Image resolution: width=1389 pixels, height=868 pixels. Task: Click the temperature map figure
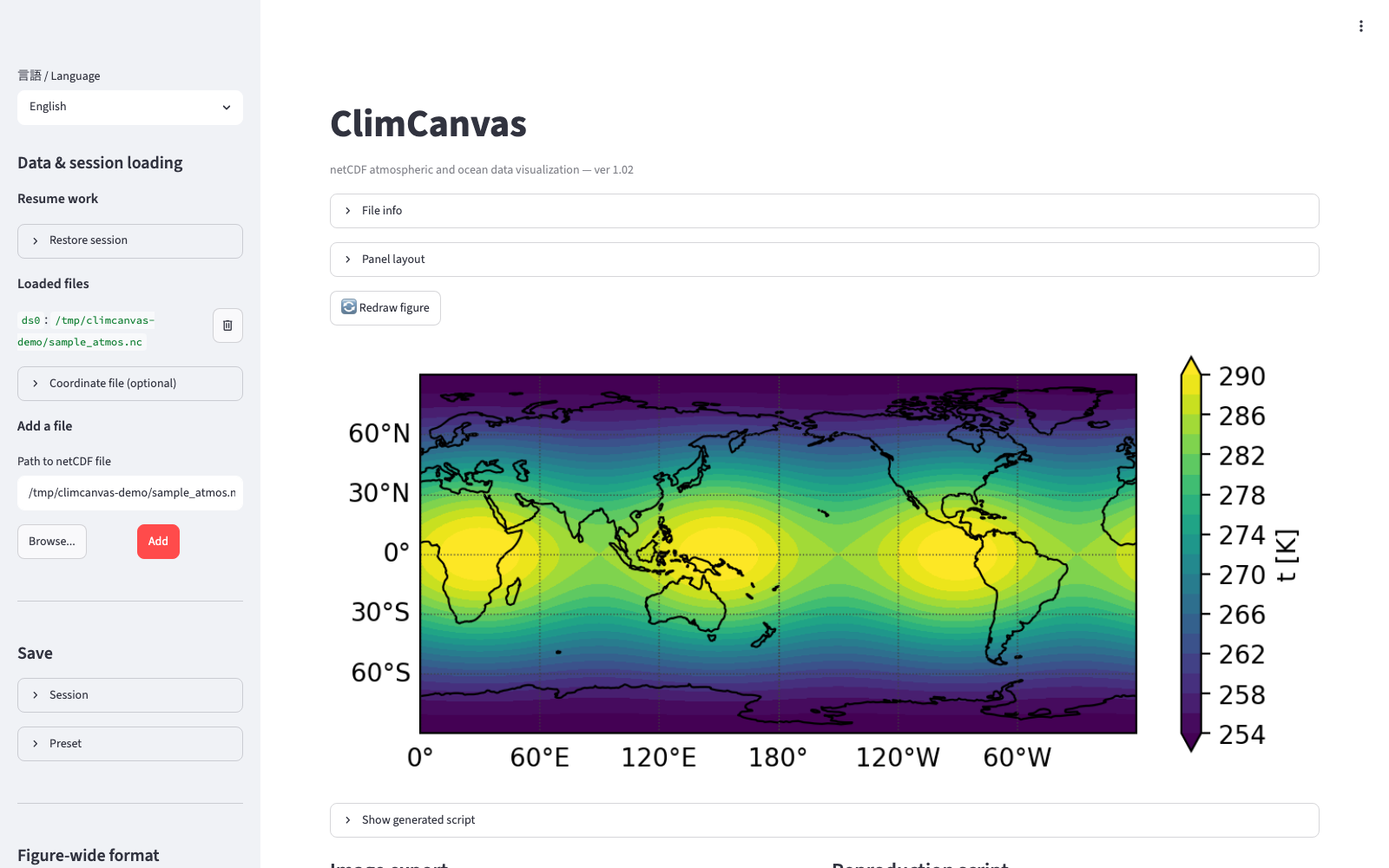(x=778, y=554)
